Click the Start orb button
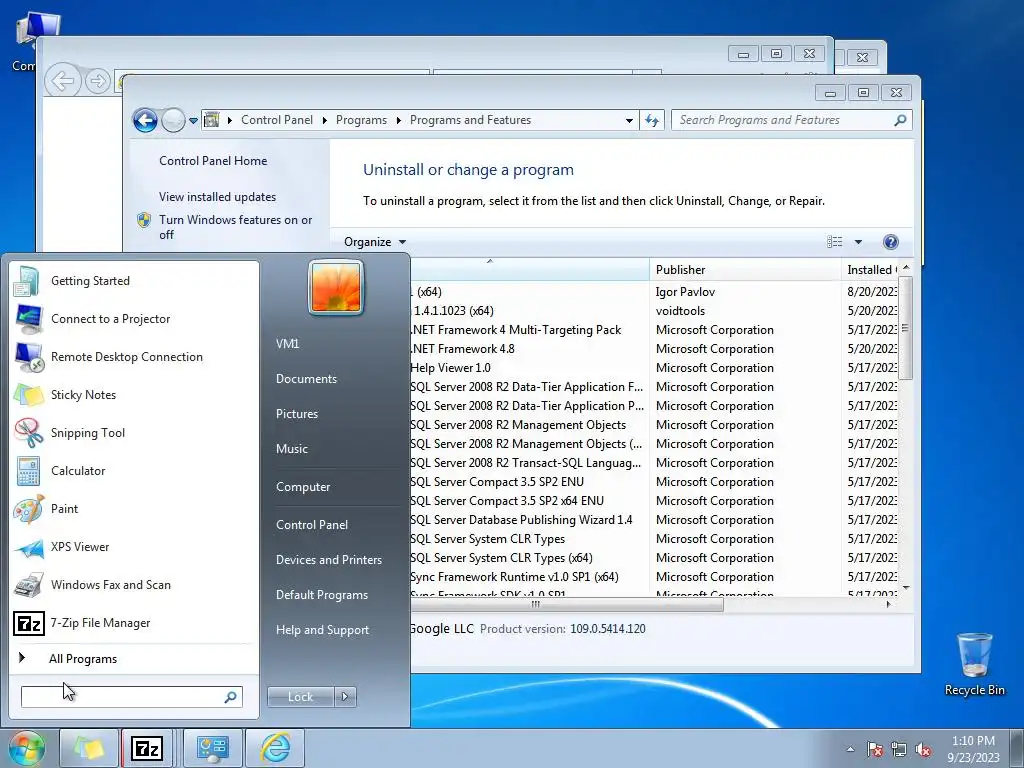The width and height of the screenshot is (1024, 768). point(27,748)
